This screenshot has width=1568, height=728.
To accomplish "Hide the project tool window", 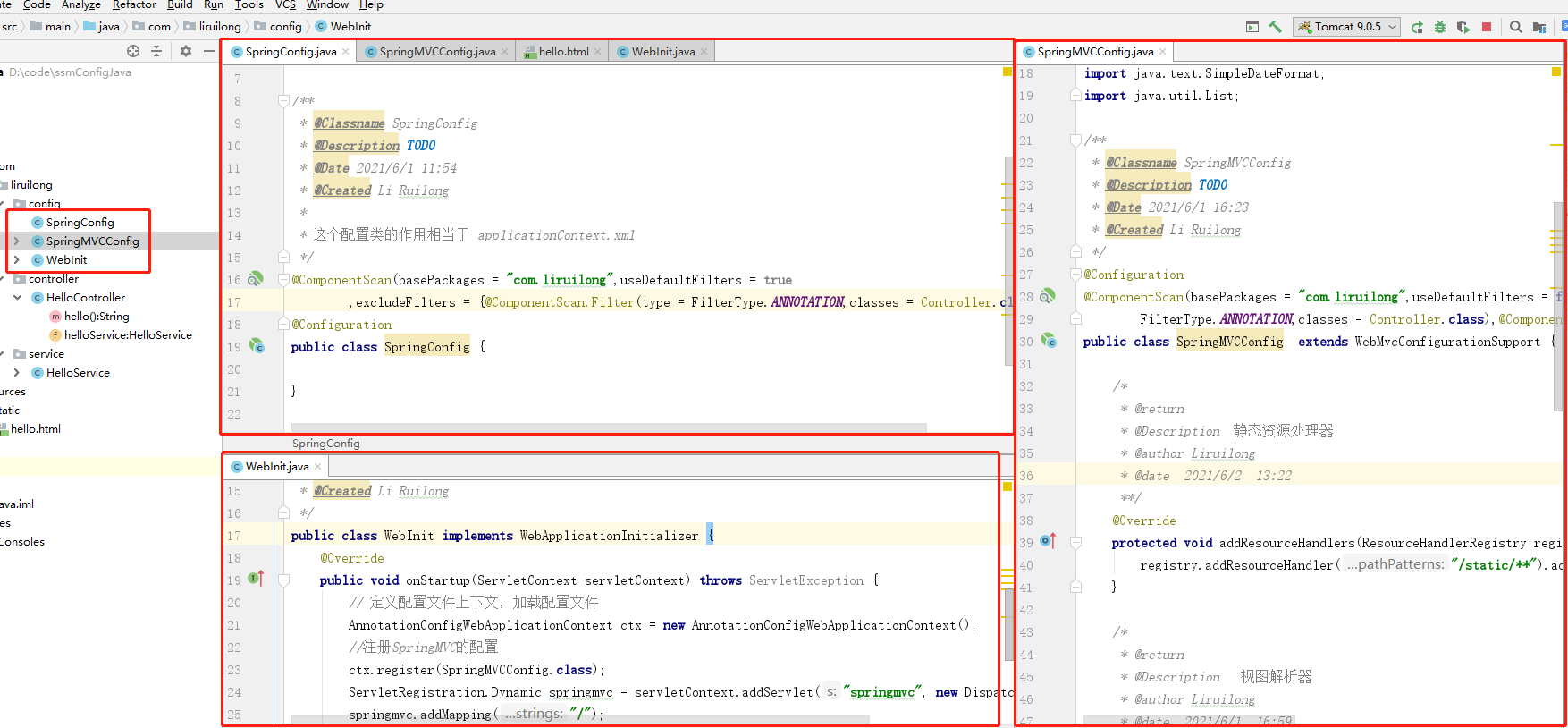I will [x=209, y=51].
